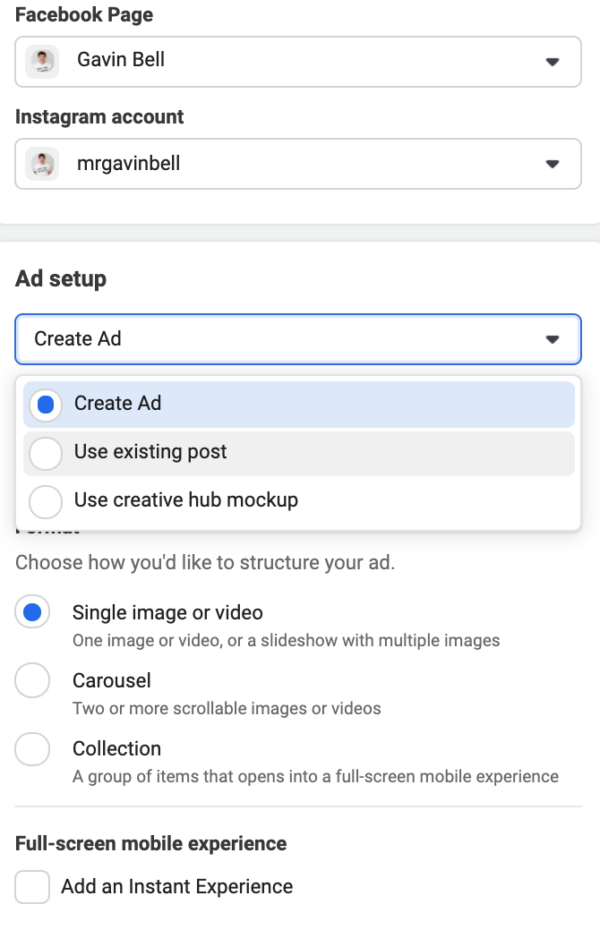Click the Facebook Page field label
This screenshot has height=947, width=600.
point(84,14)
